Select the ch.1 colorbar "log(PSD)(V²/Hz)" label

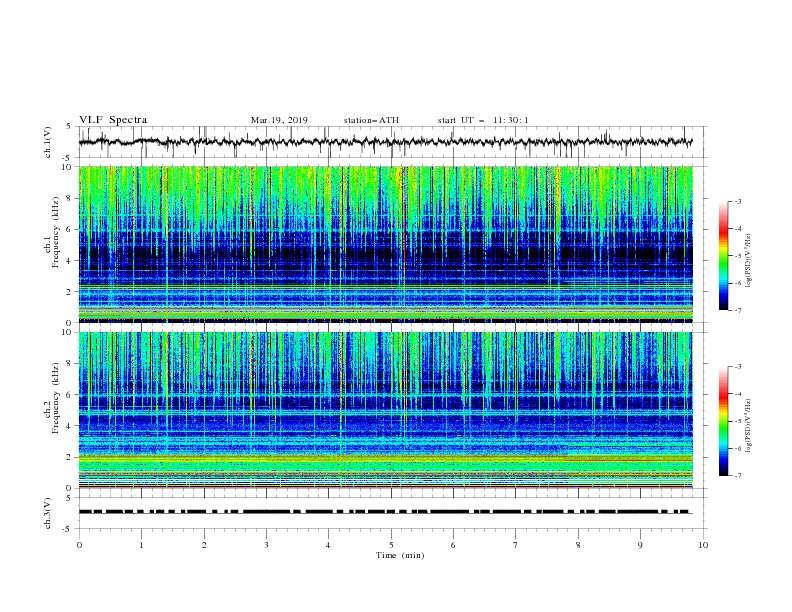(750, 261)
